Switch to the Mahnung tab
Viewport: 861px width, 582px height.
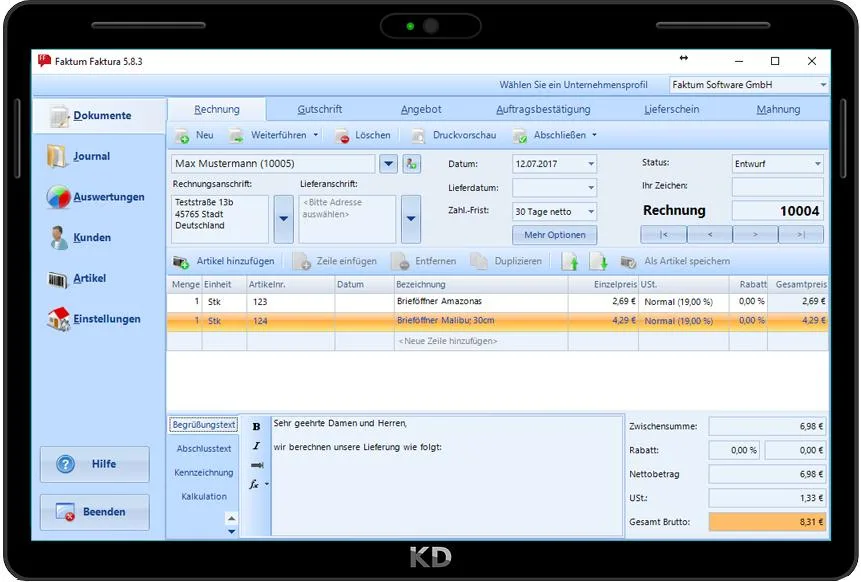pyautogui.click(x=778, y=110)
